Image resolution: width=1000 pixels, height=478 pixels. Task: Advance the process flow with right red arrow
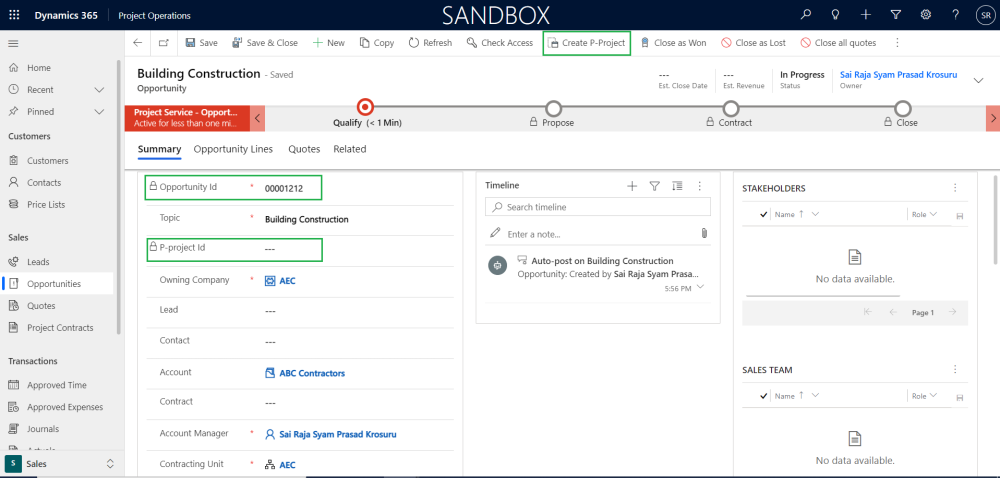click(x=993, y=118)
